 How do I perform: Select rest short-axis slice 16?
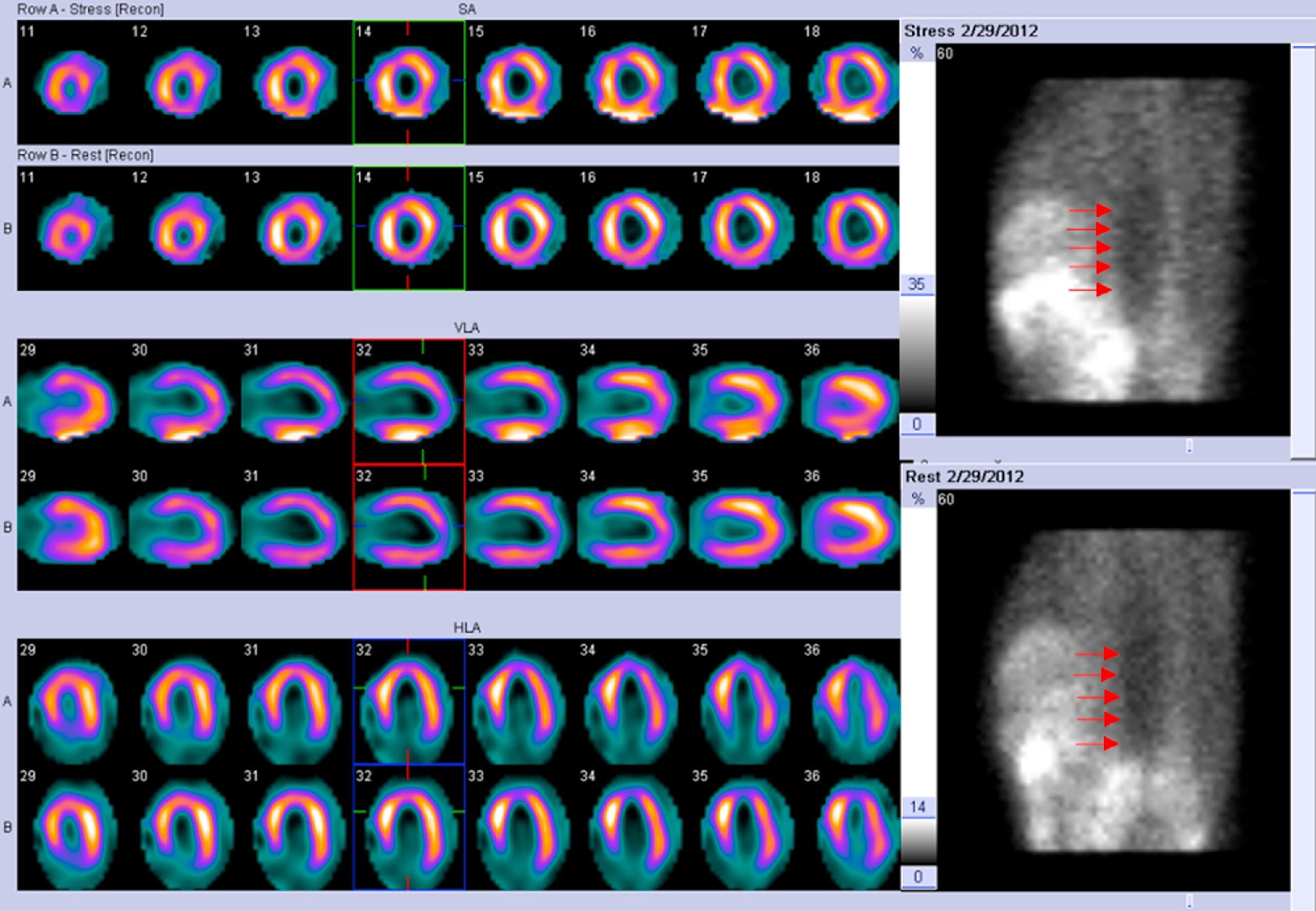[x=633, y=230]
